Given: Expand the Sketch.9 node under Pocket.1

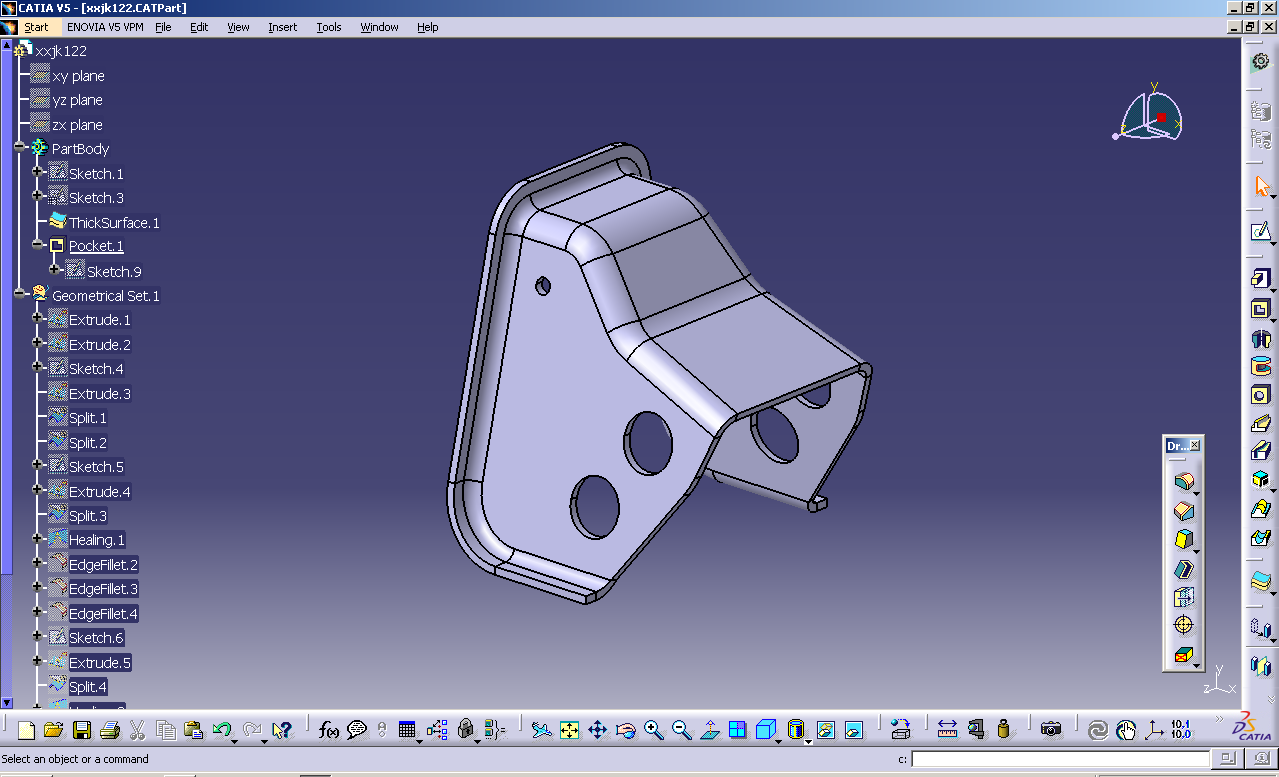Looking at the screenshot, I should pyautogui.click(x=55, y=270).
